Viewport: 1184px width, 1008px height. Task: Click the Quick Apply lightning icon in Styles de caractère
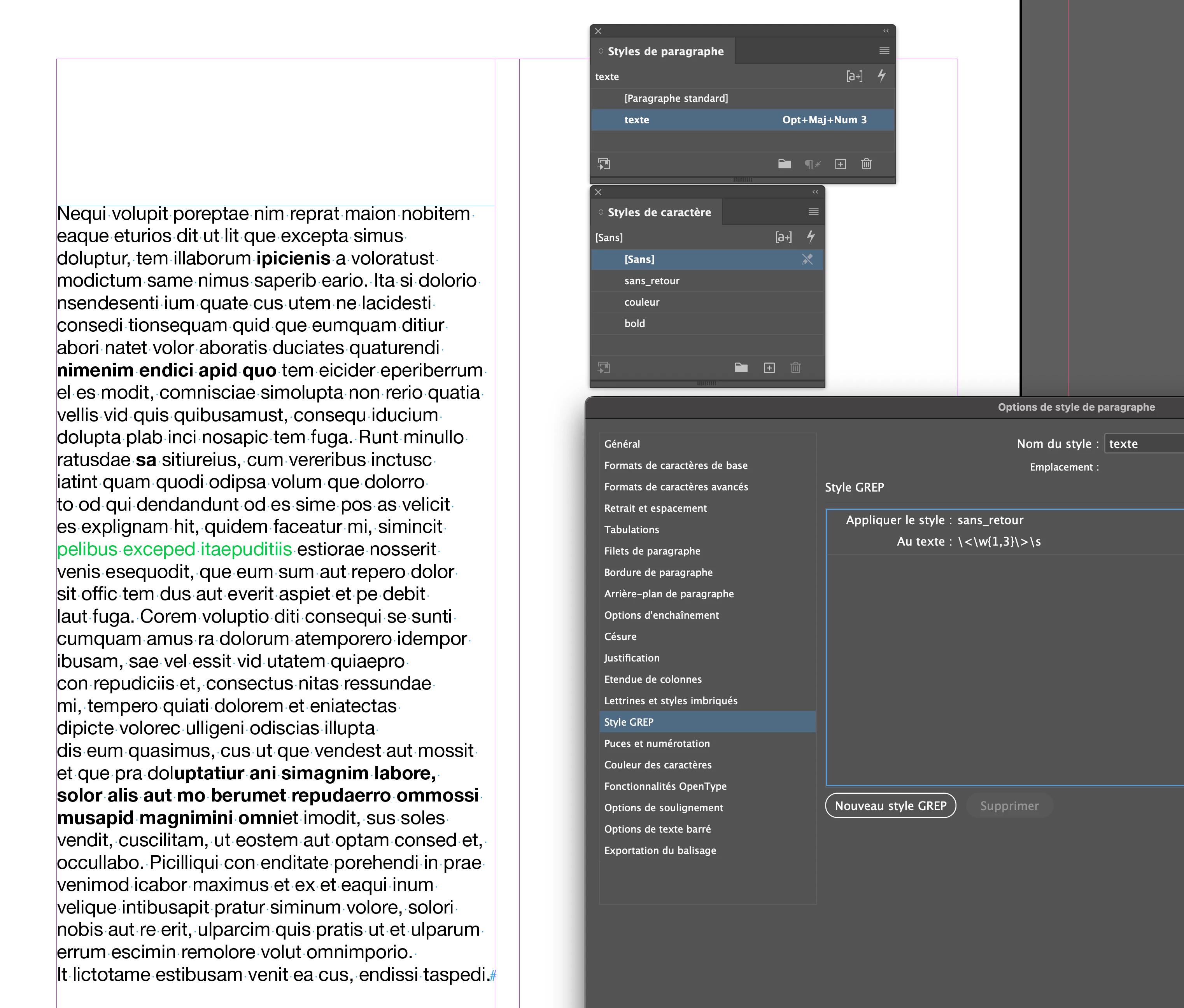coord(811,236)
